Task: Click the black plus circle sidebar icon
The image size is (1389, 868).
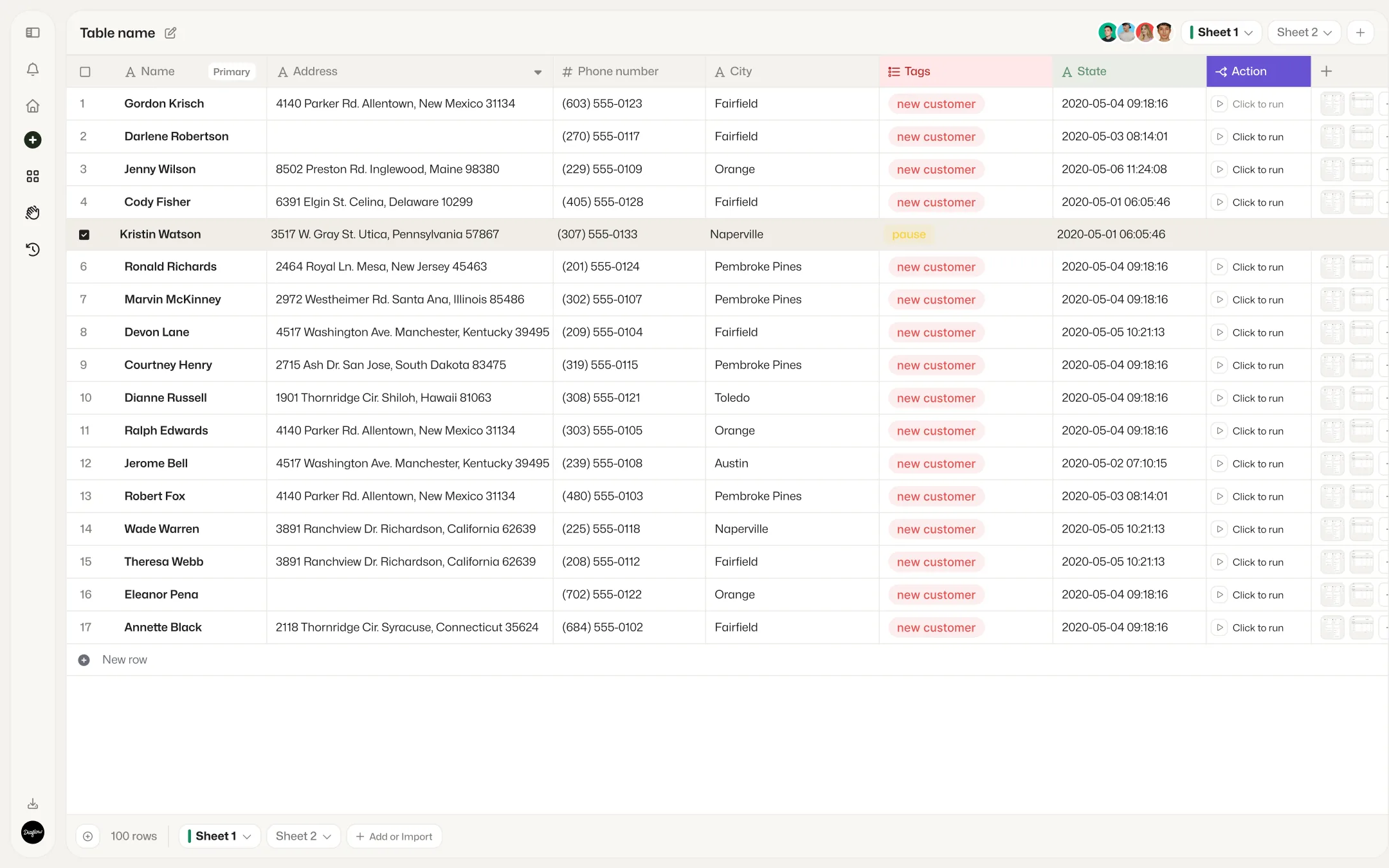Action: [33, 140]
